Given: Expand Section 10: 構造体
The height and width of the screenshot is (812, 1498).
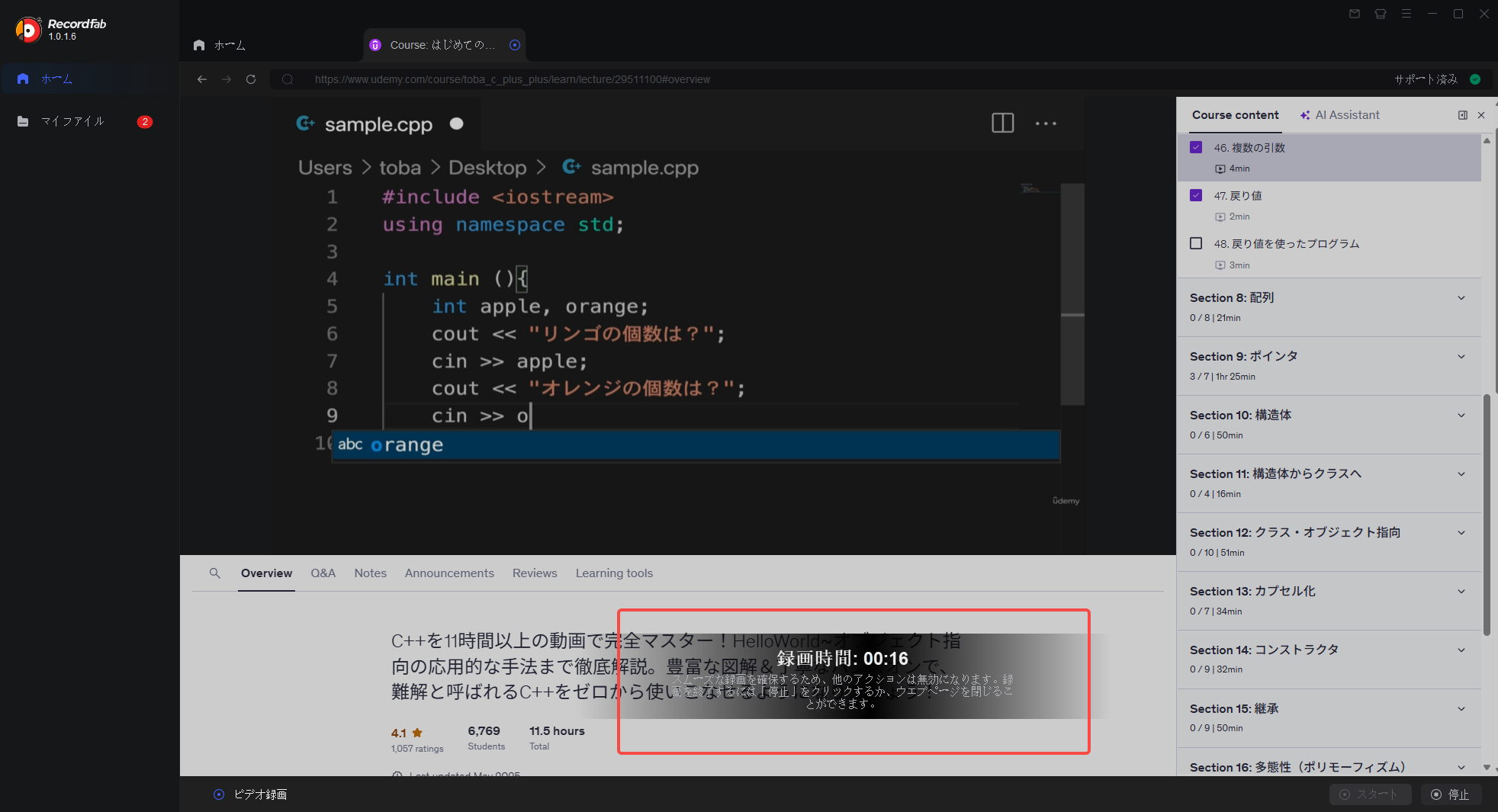Looking at the screenshot, I should [x=1329, y=424].
